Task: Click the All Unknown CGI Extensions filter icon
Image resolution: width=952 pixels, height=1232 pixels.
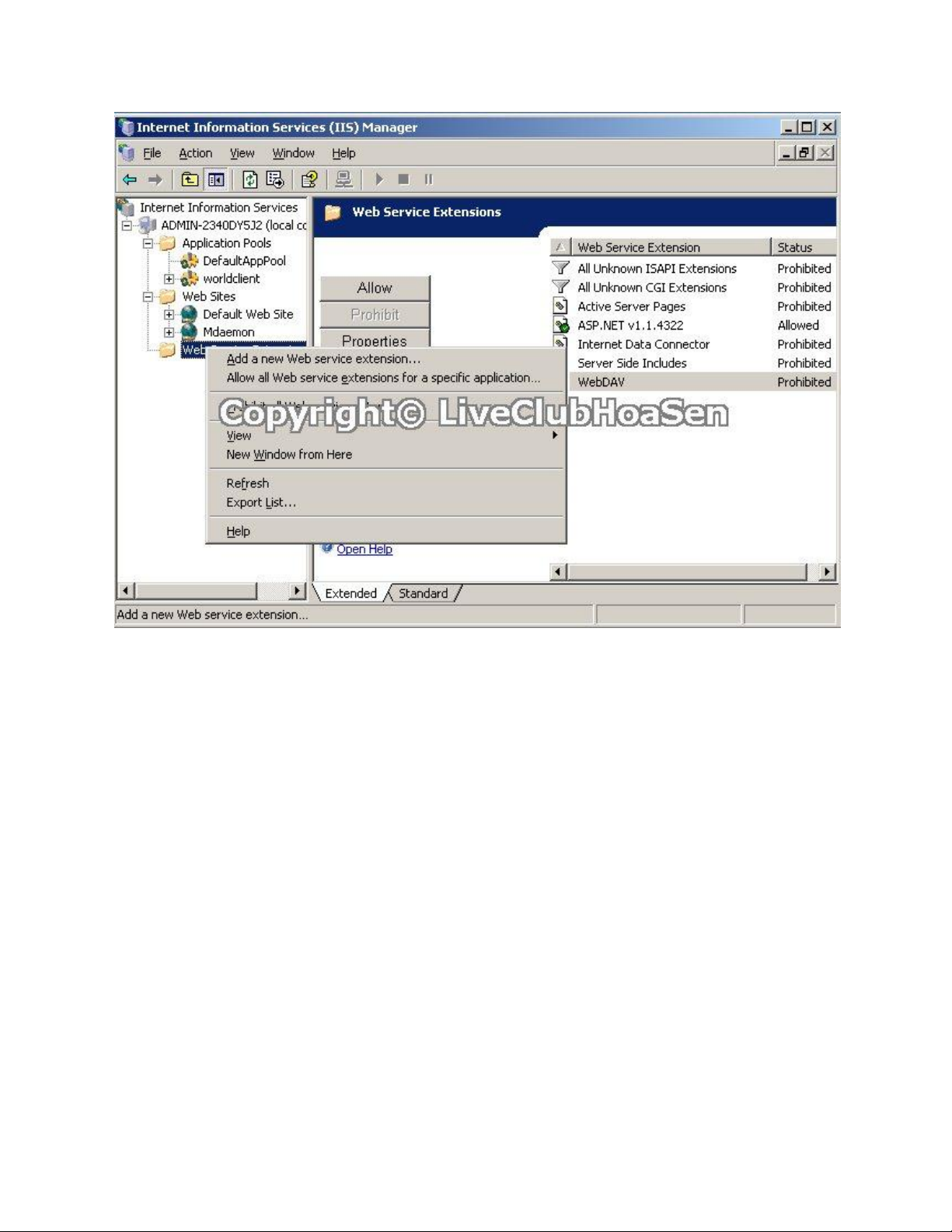Action: click(x=560, y=287)
